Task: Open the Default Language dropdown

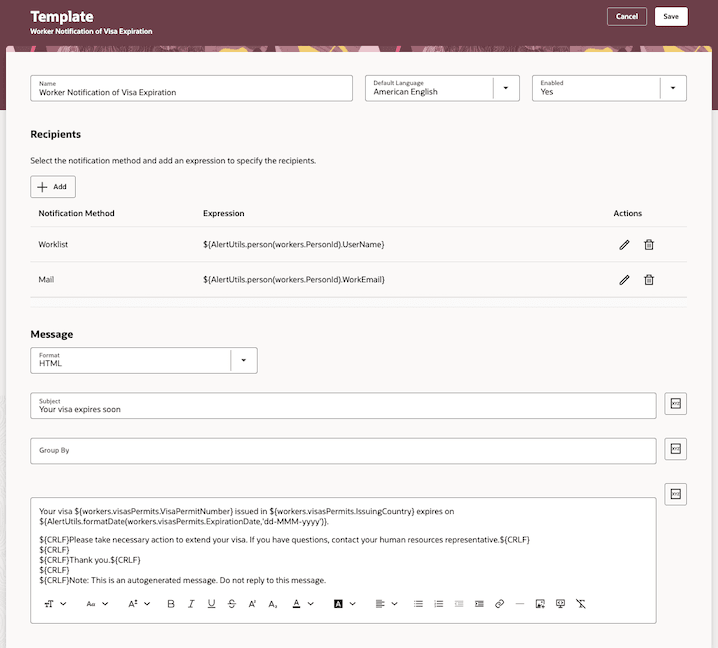Action: 506,88
